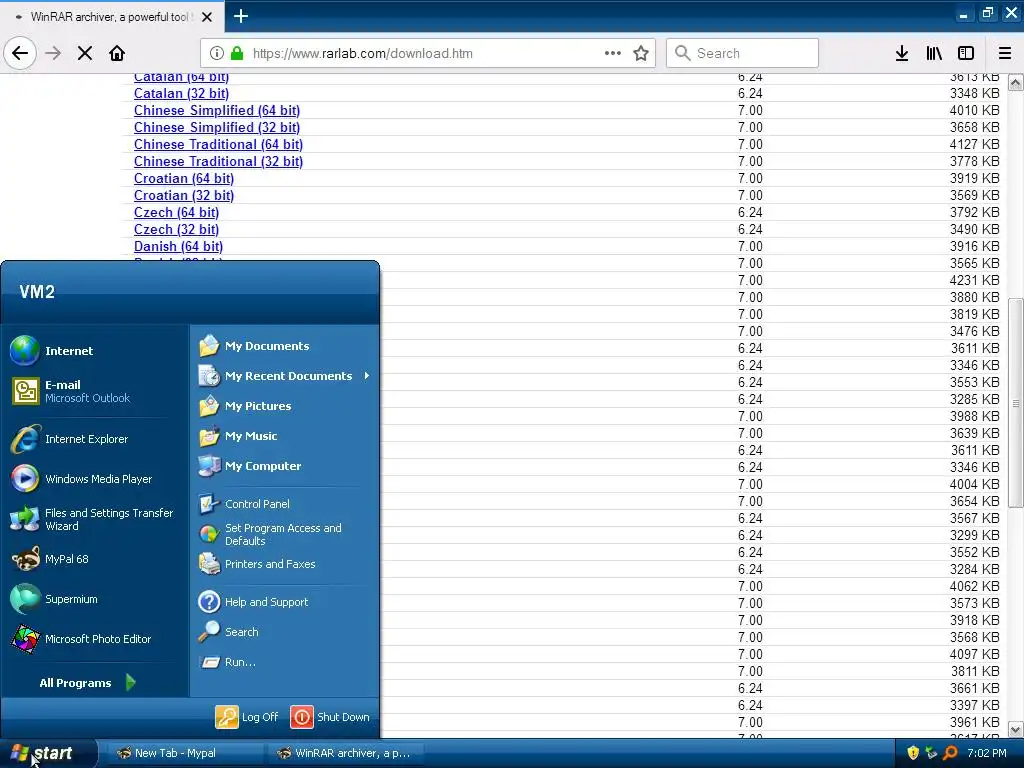The width and height of the screenshot is (1024, 768).
Task: Download Chinese Simplified (32 bit)
Action: coord(216,127)
